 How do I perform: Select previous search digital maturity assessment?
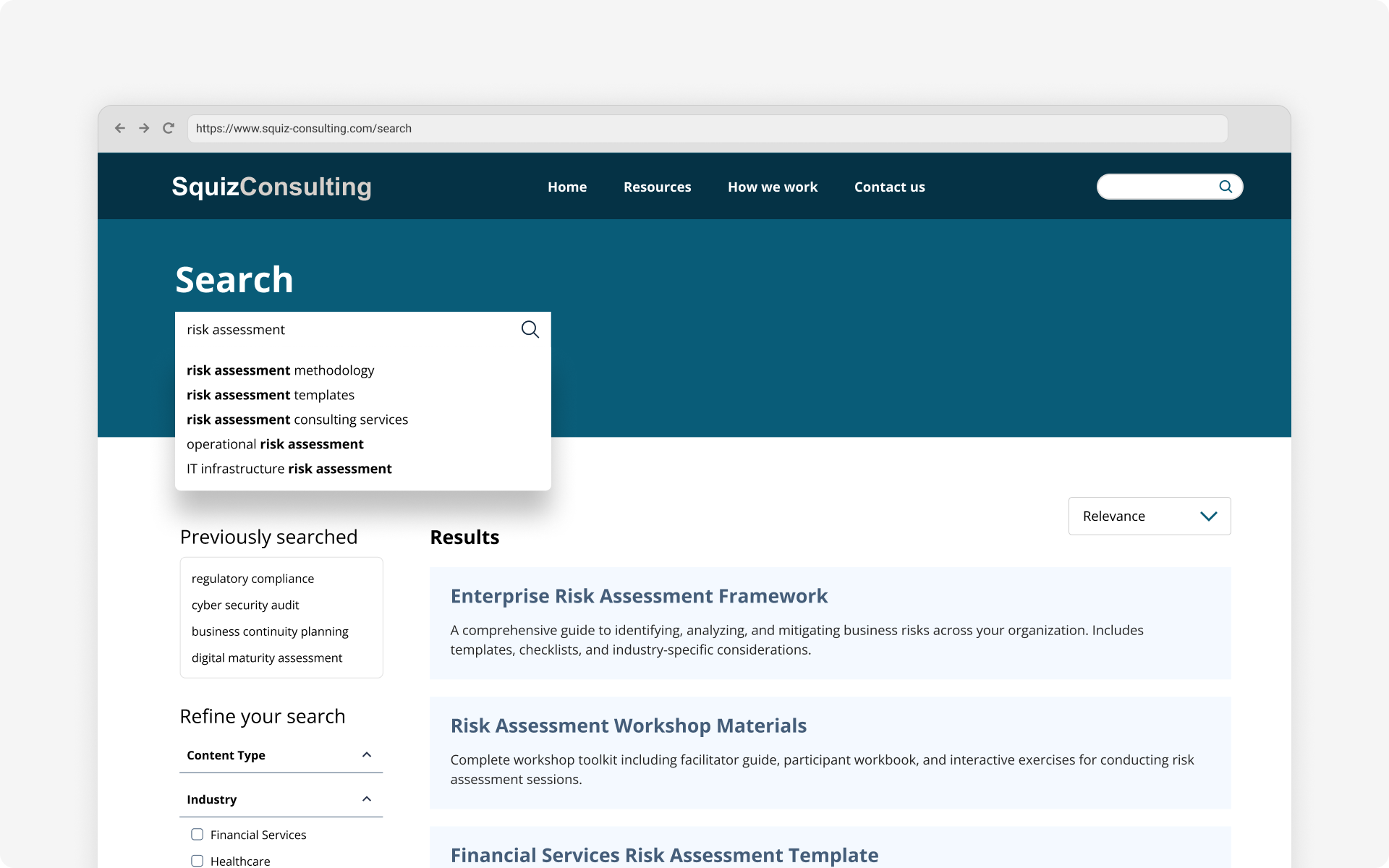pyautogui.click(x=267, y=658)
